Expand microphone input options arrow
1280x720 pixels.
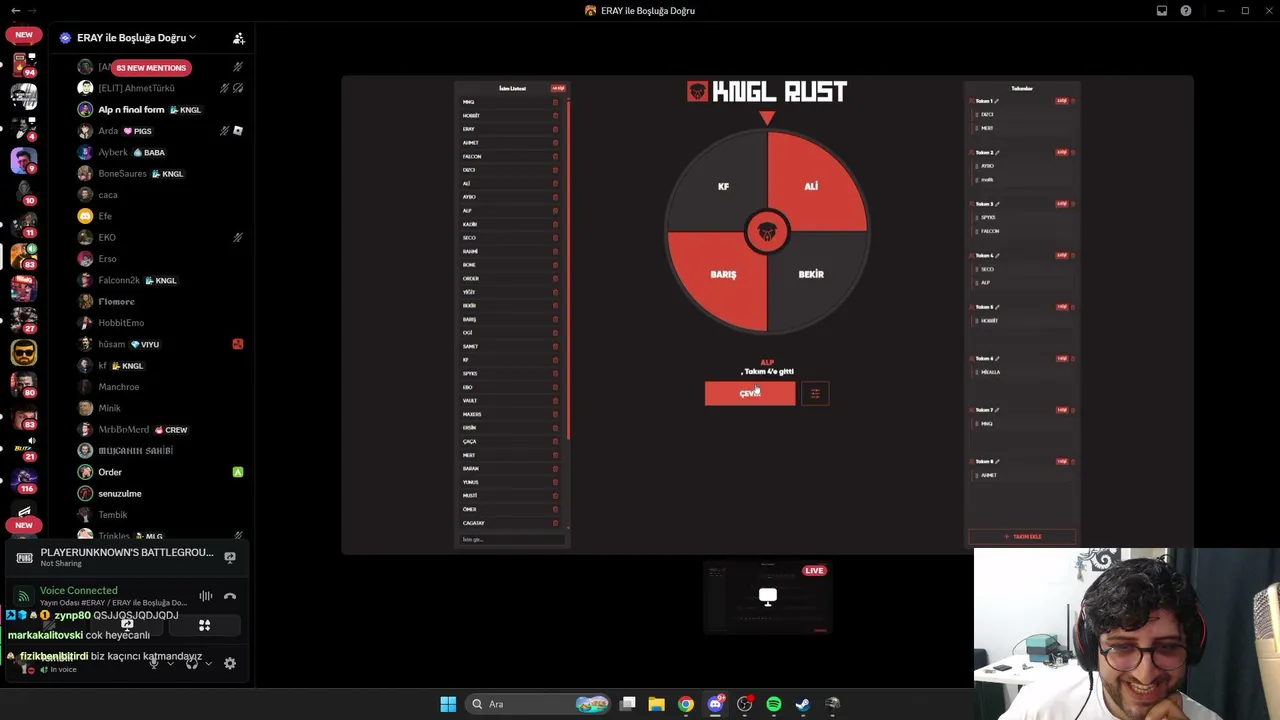(170, 663)
